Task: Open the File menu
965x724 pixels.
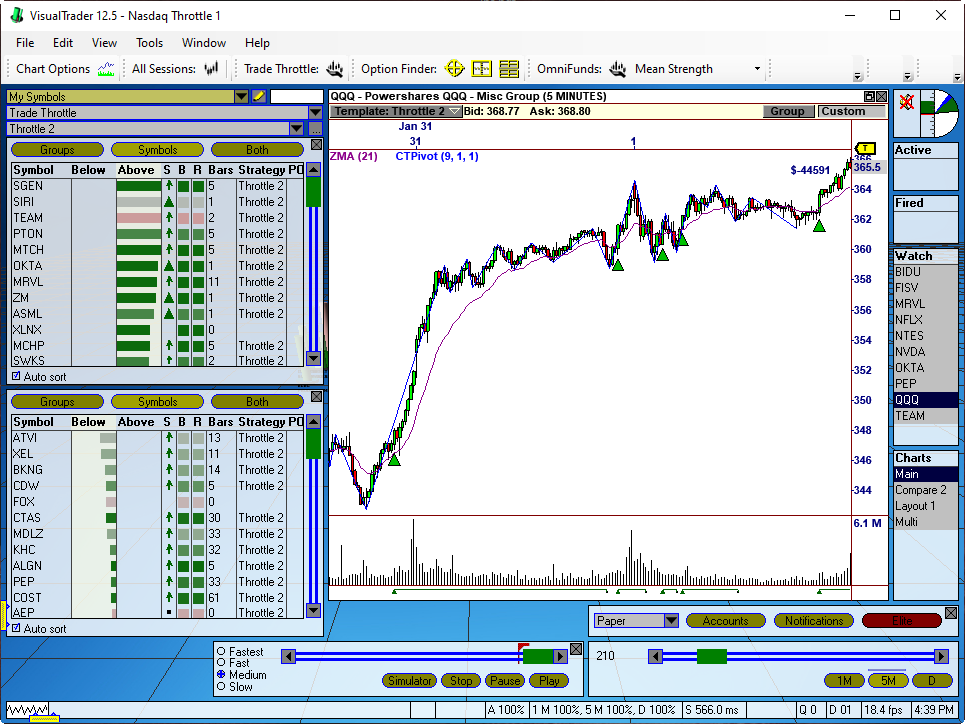Action: coord(25,42)
